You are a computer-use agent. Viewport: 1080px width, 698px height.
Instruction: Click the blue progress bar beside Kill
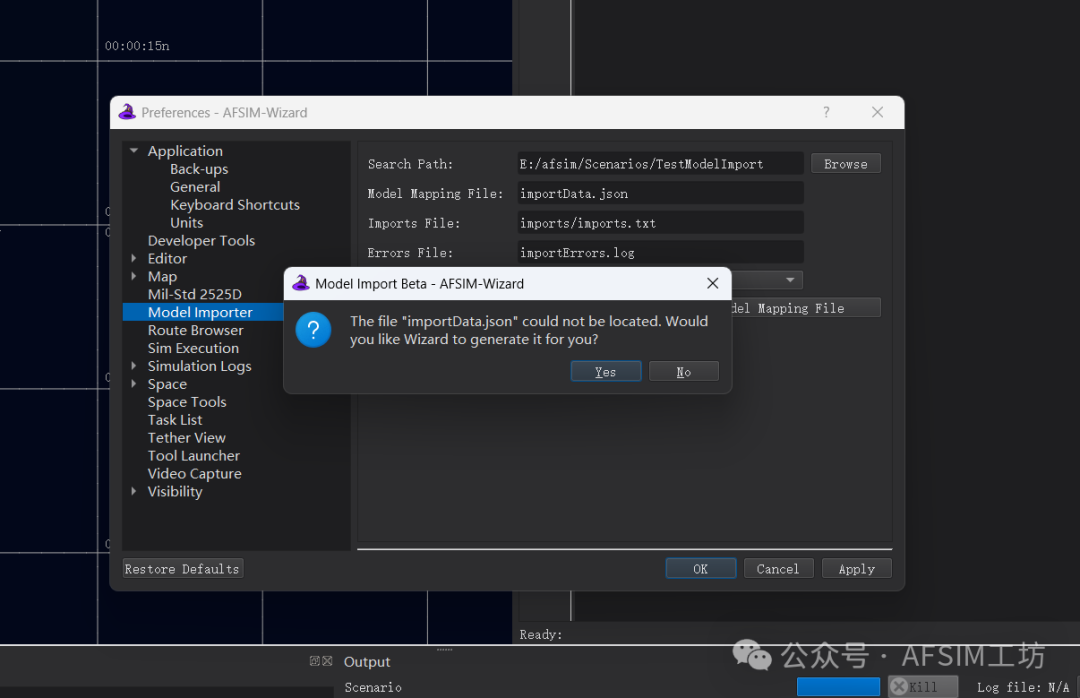pos(838,686)
